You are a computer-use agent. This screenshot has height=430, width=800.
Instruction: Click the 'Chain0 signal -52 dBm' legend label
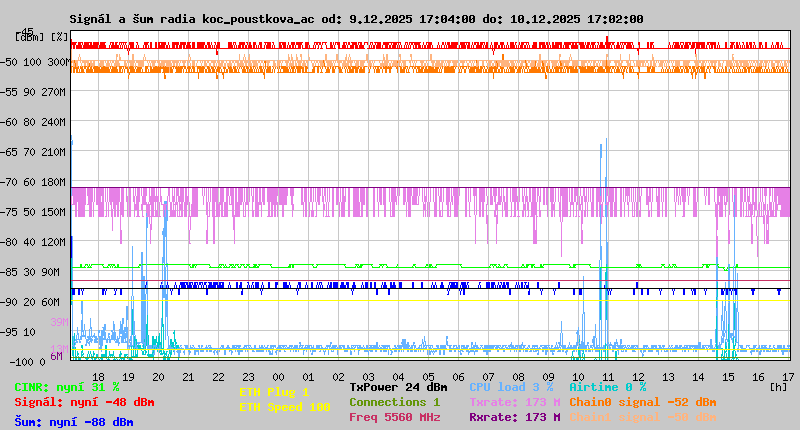click(643, 402)
